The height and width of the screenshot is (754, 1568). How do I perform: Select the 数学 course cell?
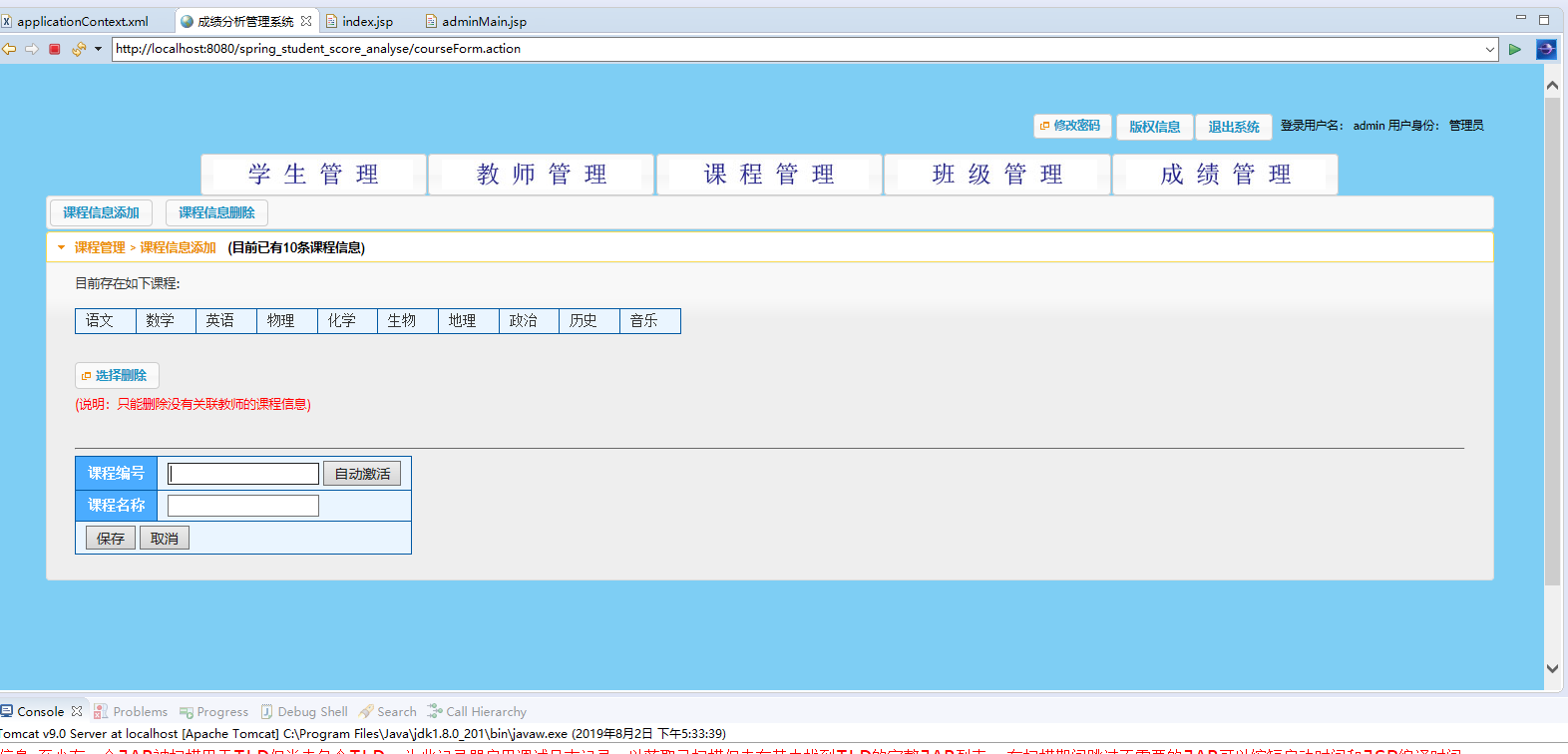point(166,321)
